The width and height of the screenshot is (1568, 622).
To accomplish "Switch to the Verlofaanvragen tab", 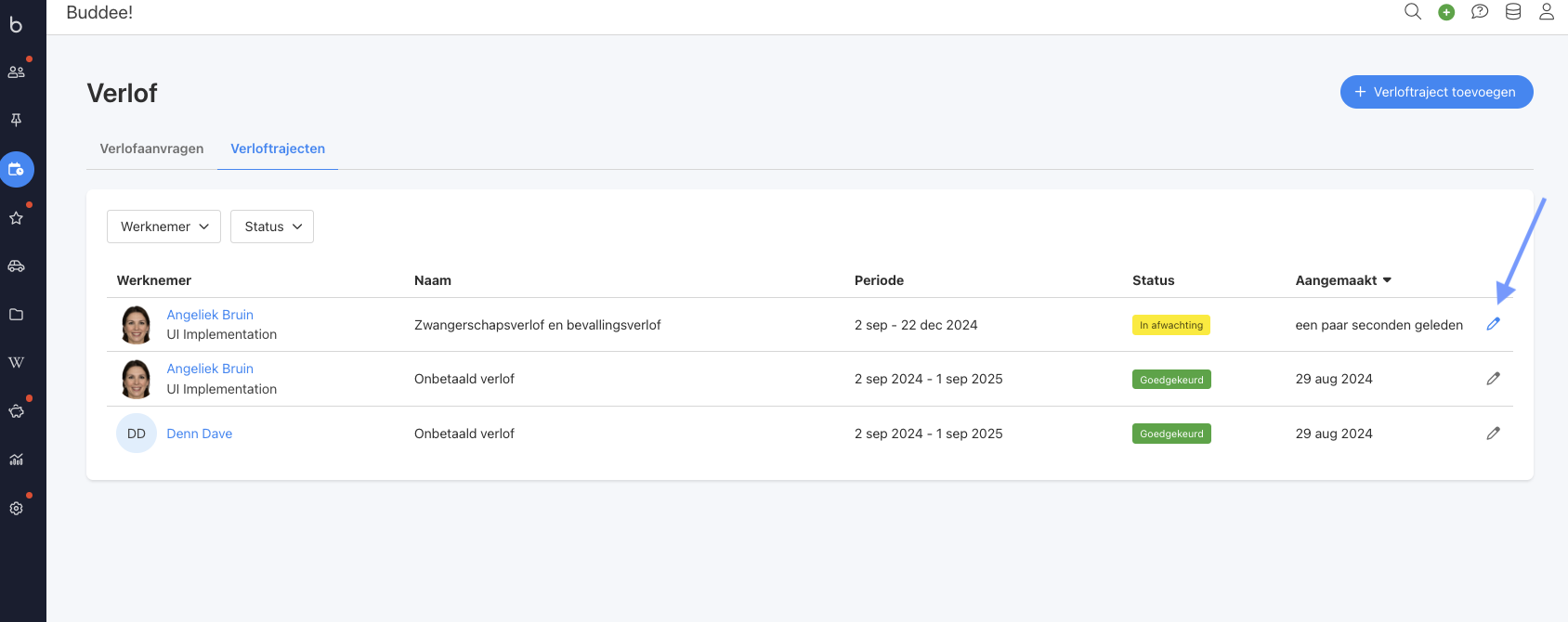I will click(x=151, y=149).
